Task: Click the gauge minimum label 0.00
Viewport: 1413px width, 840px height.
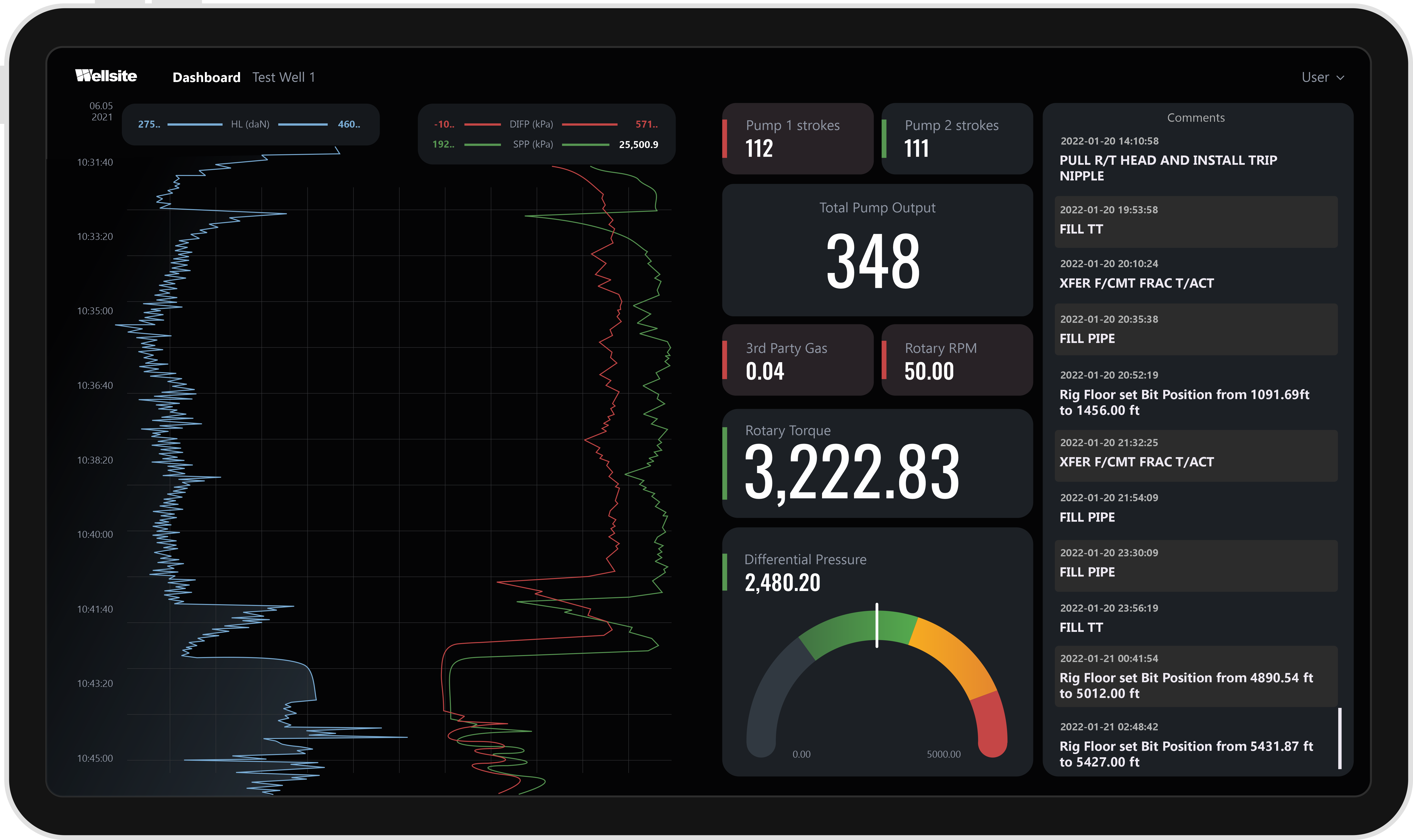Action: coord(801,754)
